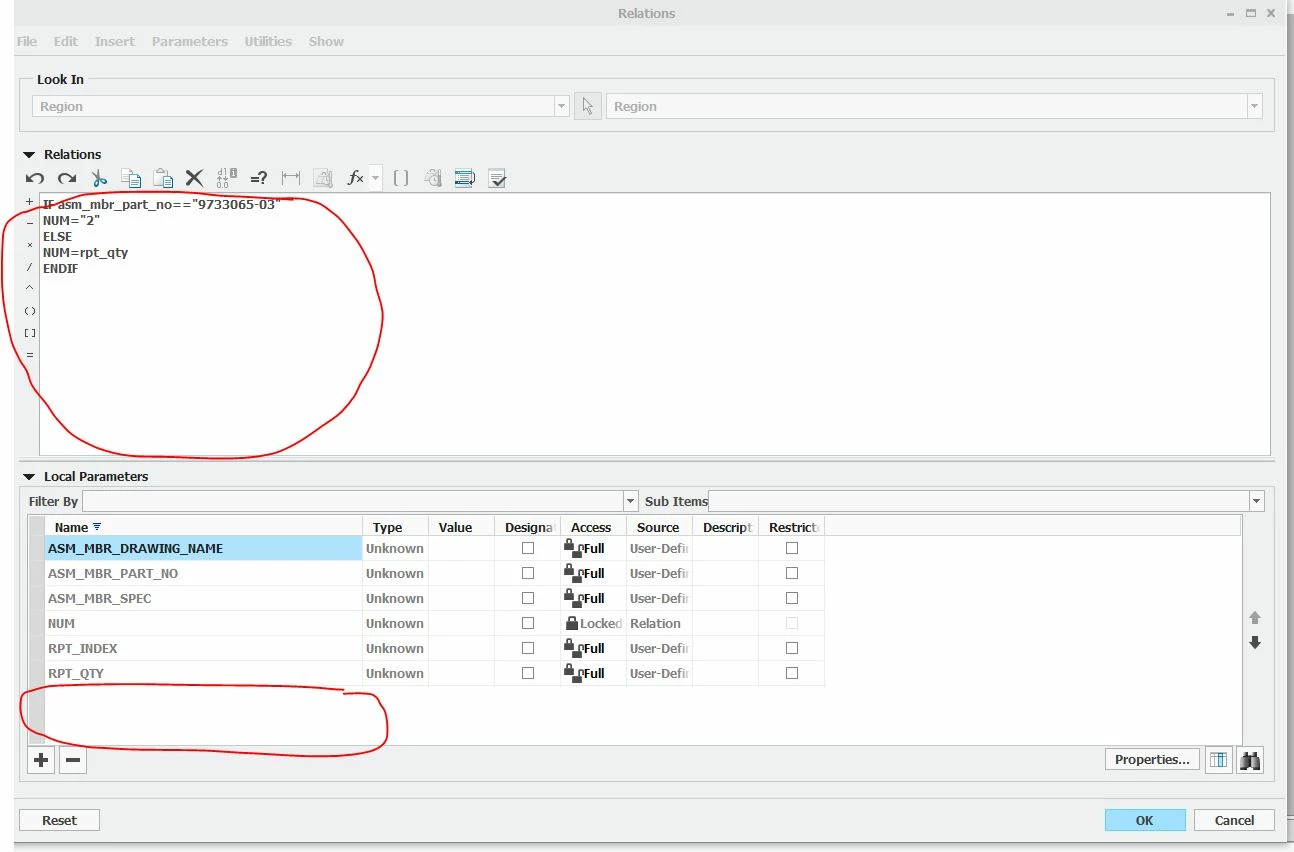Screen dimensions: 1294x852
Task: Collapse the Relations section
Action: pos(29,155)
